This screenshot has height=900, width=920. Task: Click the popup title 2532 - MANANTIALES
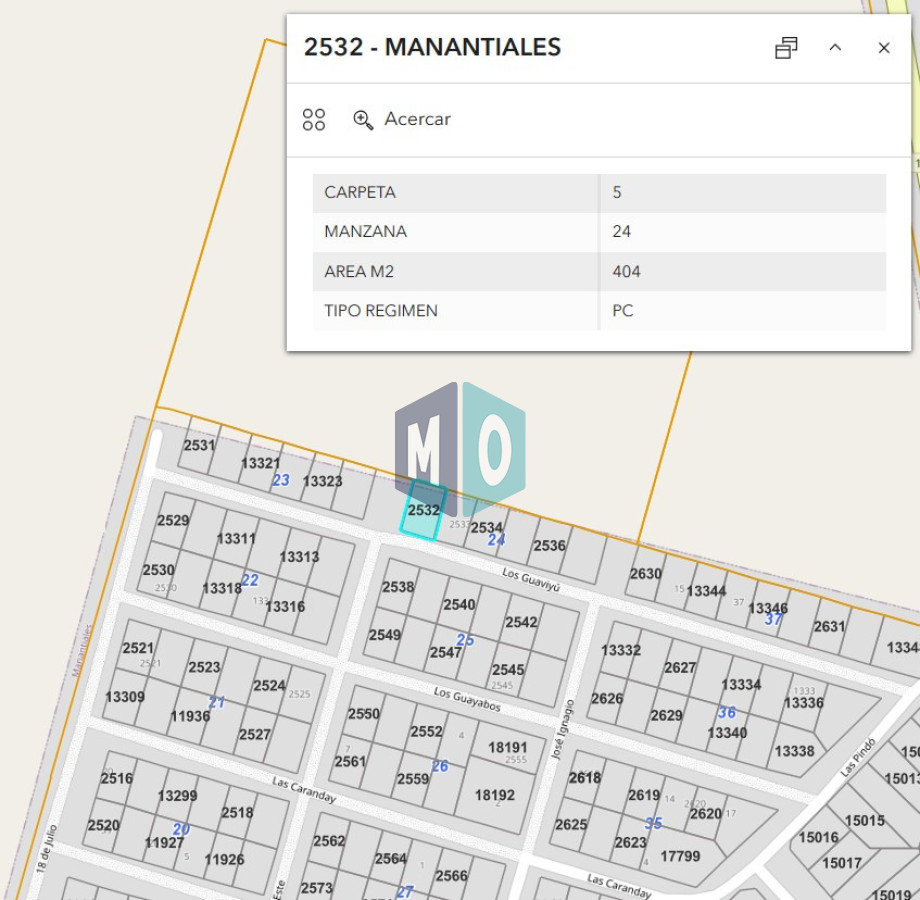tap(432, 48)
